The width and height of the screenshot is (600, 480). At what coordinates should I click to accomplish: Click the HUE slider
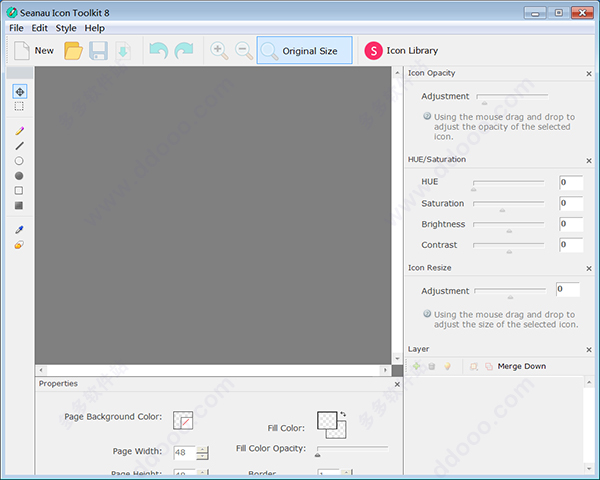(x=509, y=184)
